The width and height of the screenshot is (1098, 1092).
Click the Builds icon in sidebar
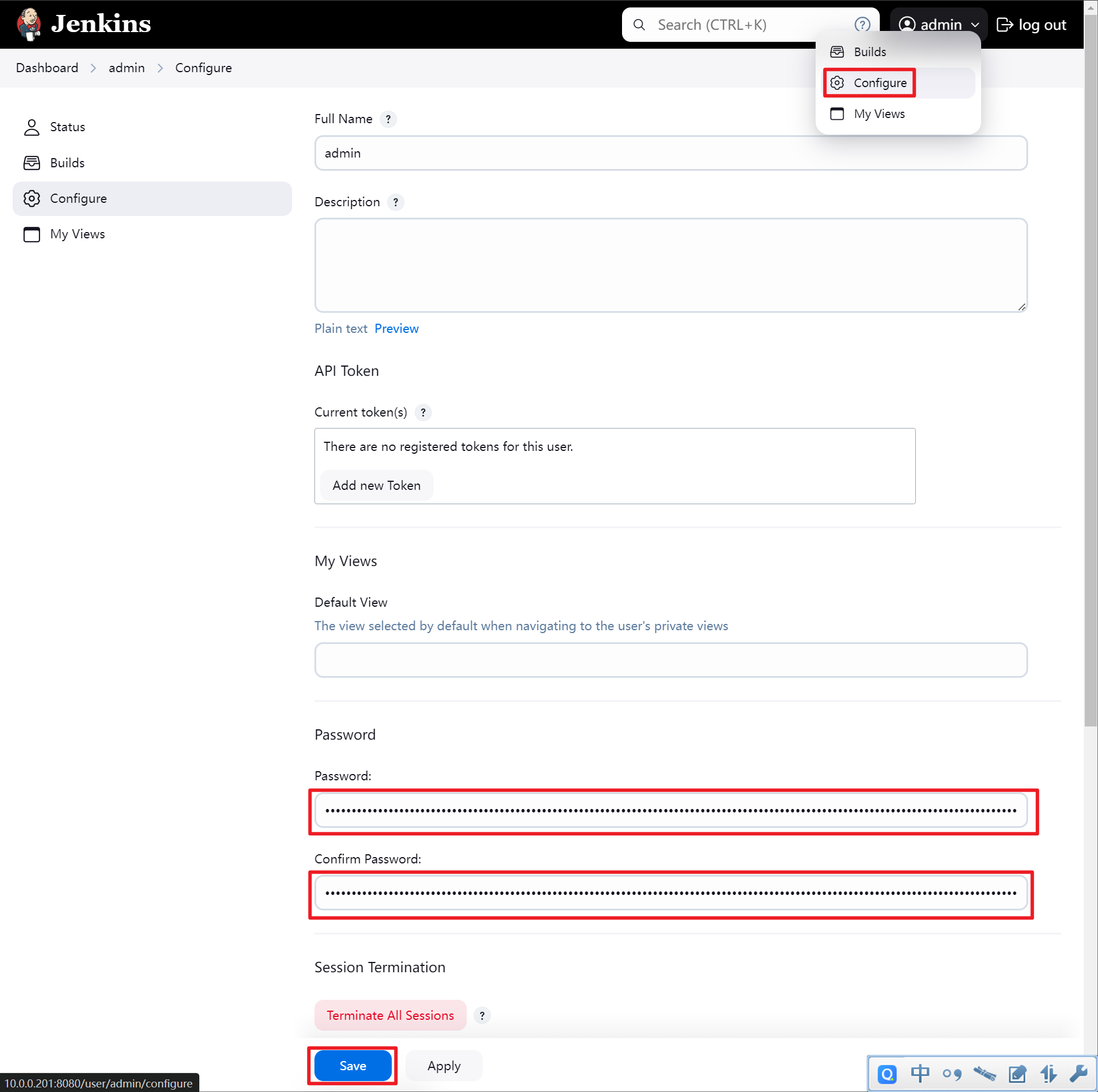(x=32, y=163)
